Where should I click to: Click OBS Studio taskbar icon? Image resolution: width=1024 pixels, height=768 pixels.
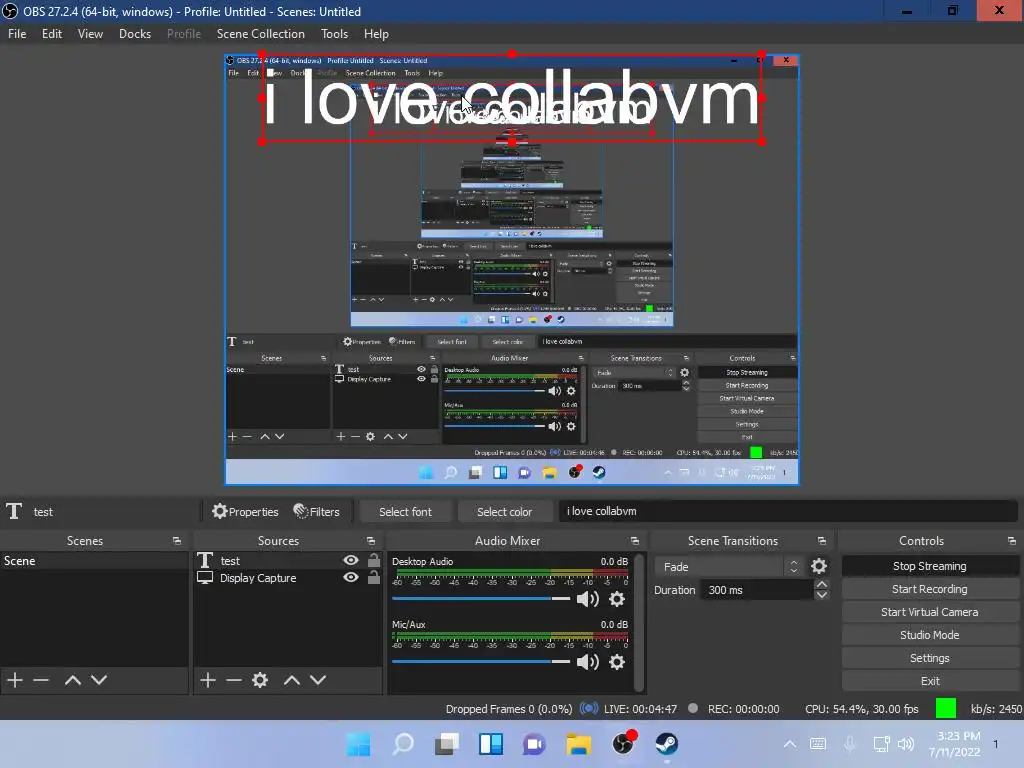coord(623,744)
